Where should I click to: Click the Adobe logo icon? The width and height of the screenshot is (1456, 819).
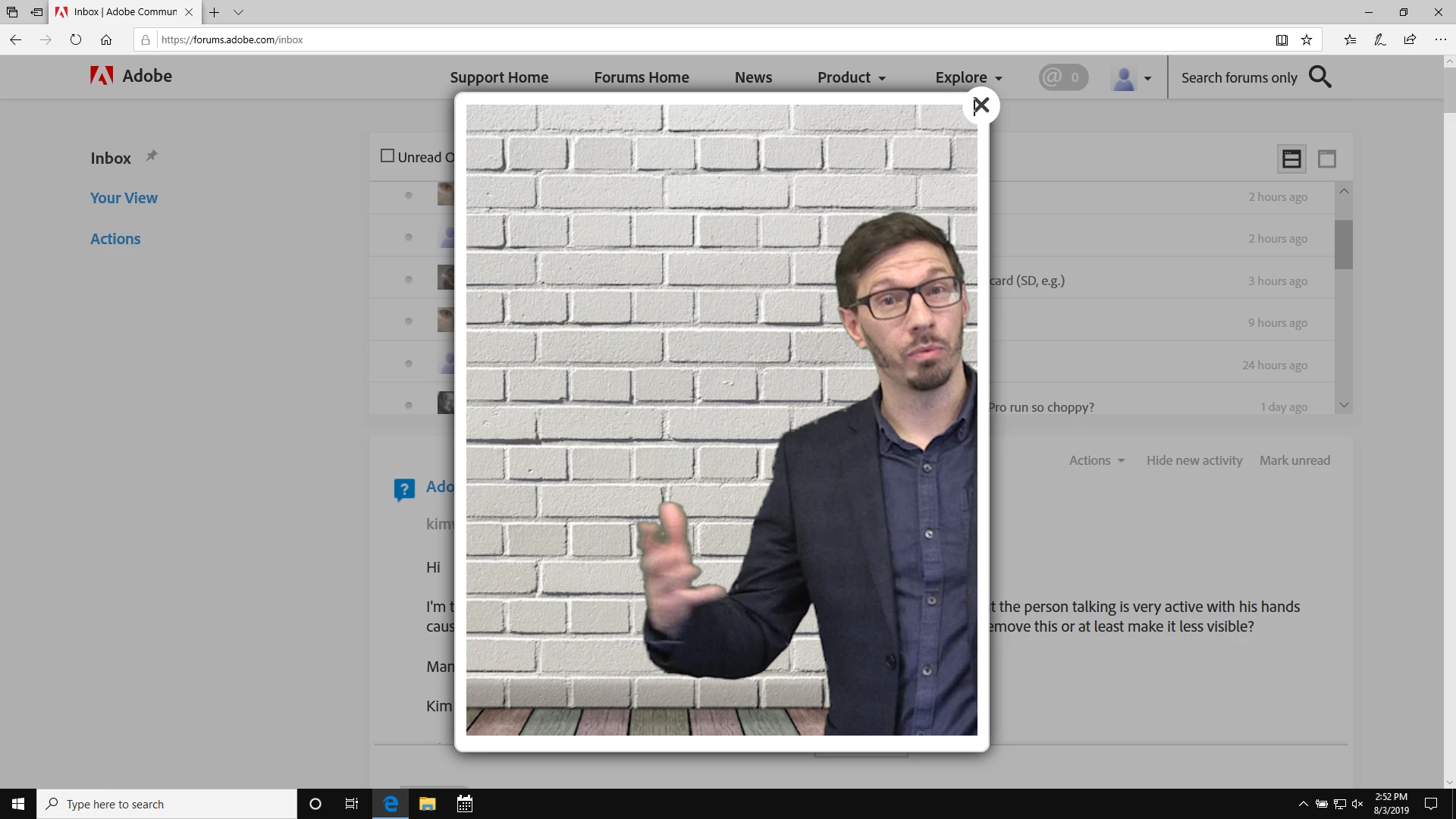click(x=102, y=76)
